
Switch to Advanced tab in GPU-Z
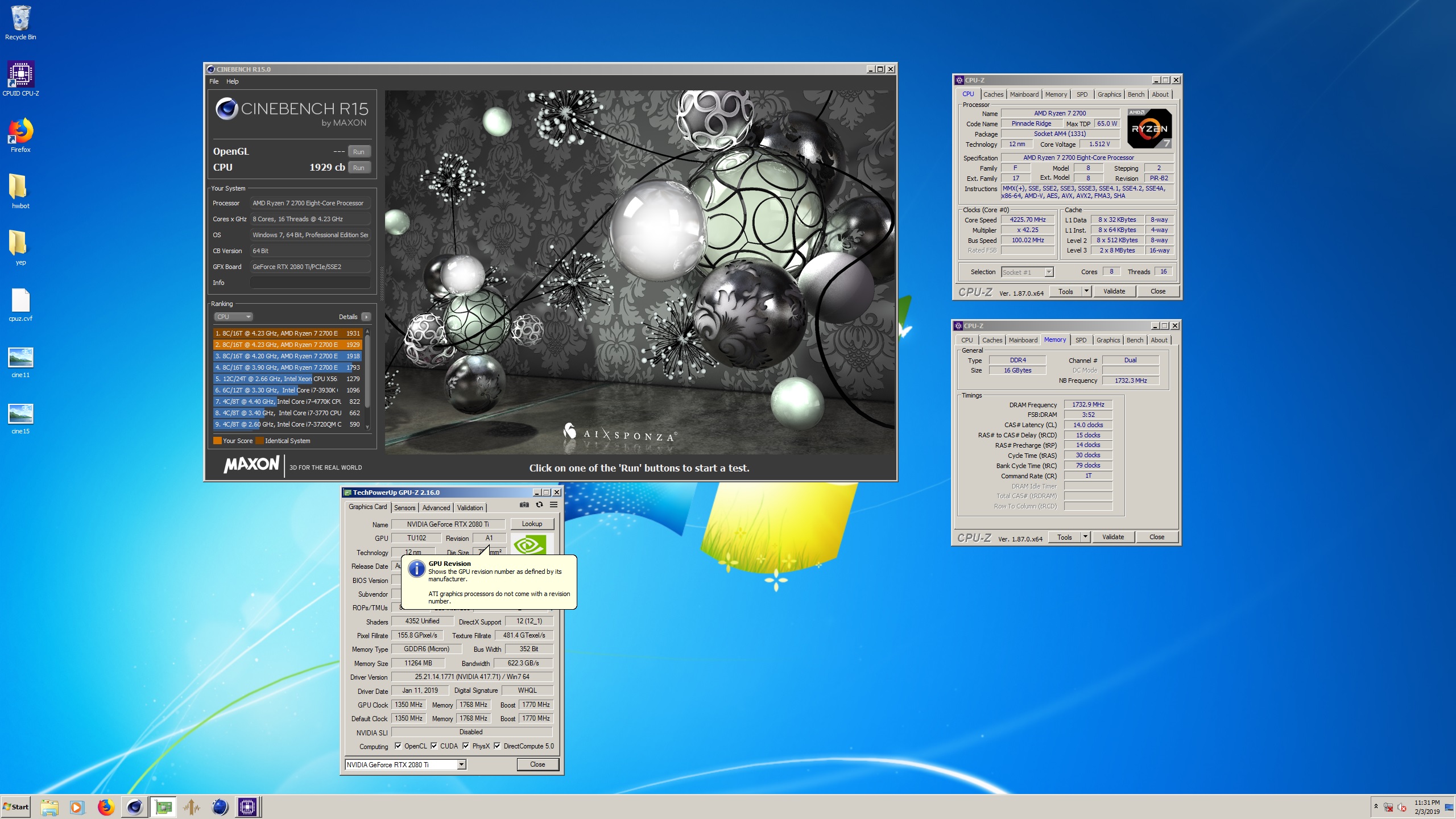point(436,508)
